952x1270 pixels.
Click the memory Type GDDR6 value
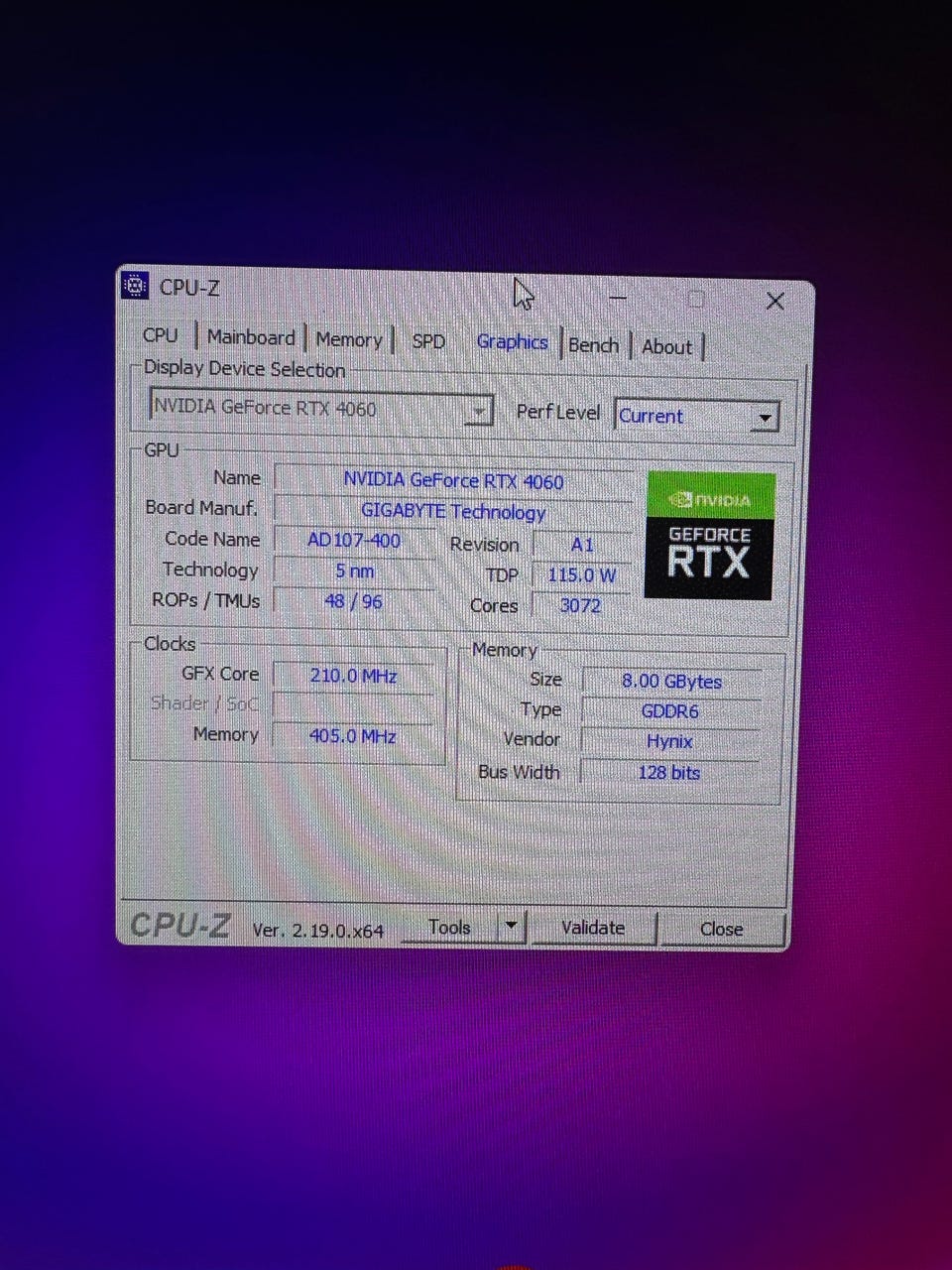[x=671, y=711]
